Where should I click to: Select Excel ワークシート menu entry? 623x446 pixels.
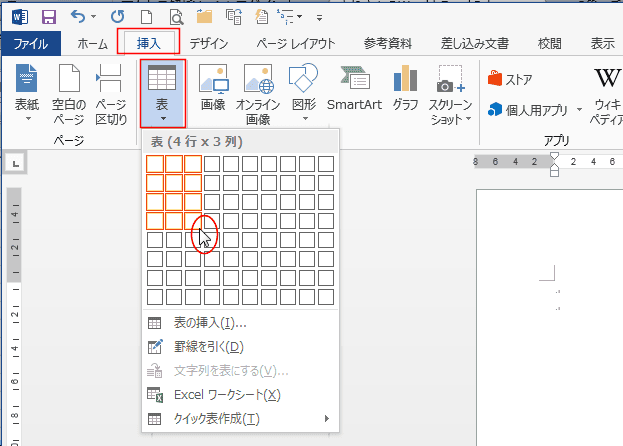tap(213, 395)
